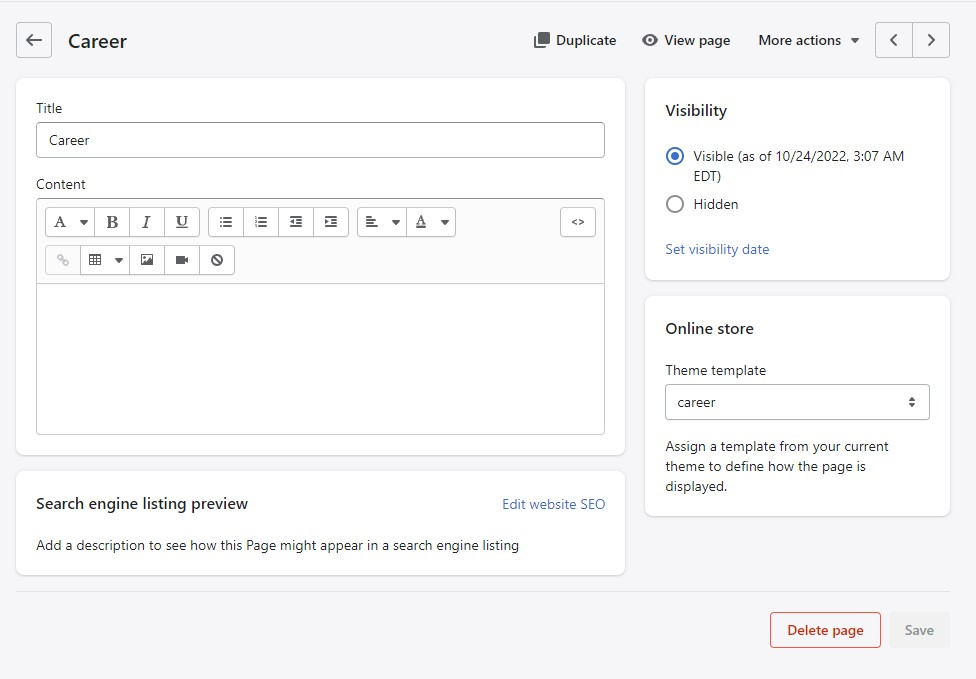Viewport: 976px width, 679px height.
Task: Click the Clear formatting icon
Action: pos(217,260)
